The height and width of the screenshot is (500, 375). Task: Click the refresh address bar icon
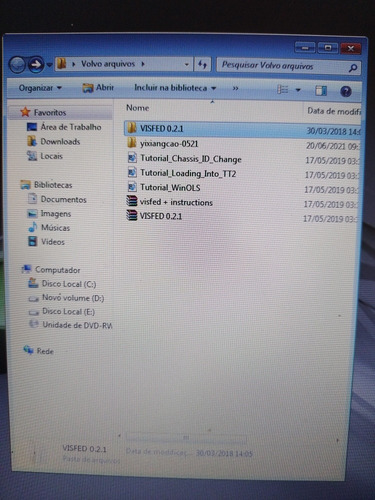click(202, 64)
